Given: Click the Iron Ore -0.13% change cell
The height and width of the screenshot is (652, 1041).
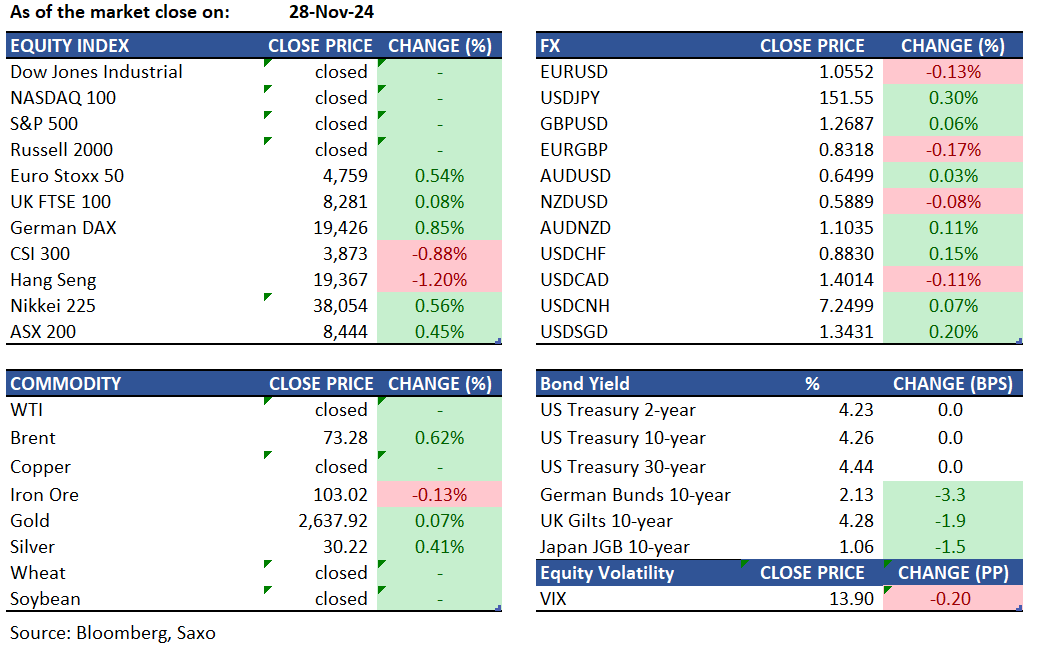Looking at the screenshot, I should tap(440, 495).
